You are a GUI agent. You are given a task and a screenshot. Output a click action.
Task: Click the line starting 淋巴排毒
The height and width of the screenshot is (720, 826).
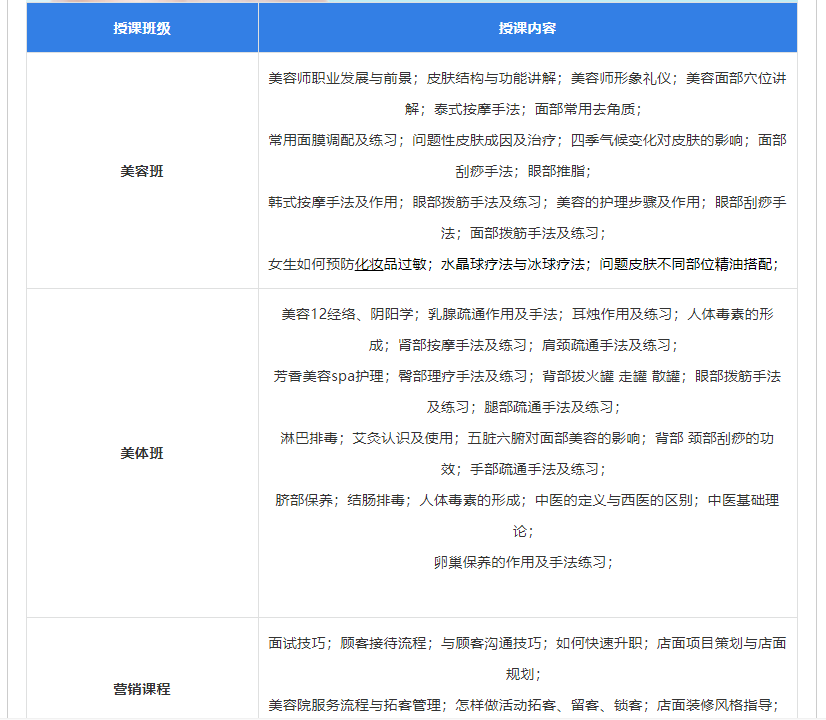[527, 438]
